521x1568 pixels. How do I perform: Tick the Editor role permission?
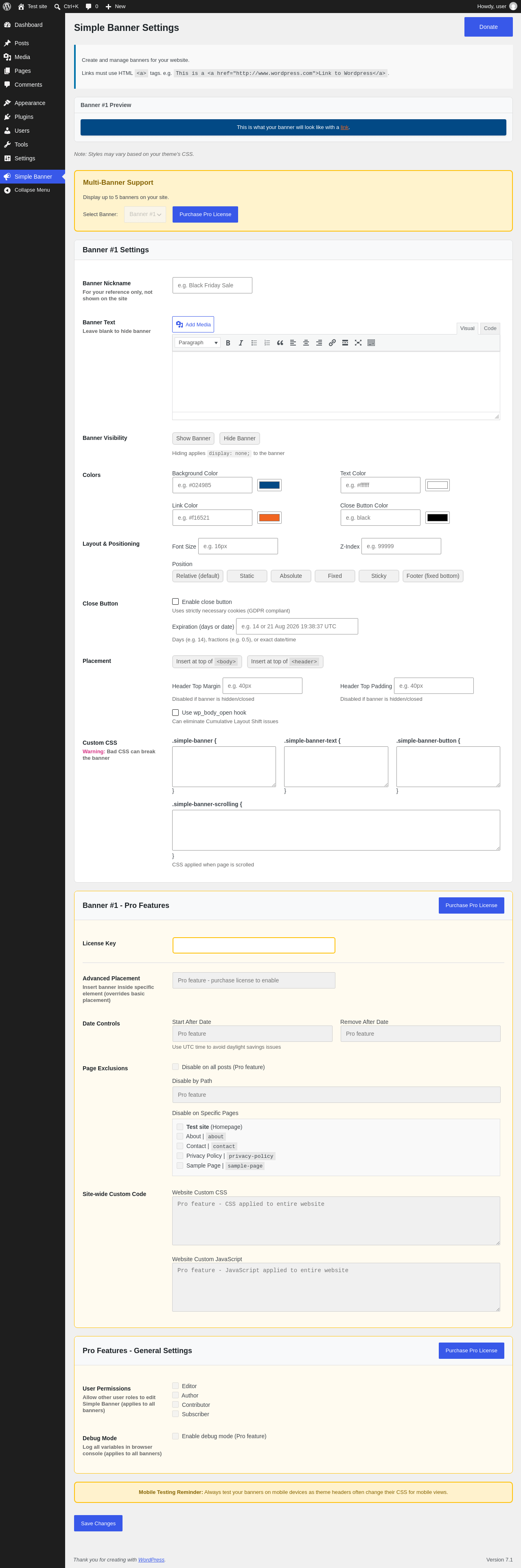175,1385
